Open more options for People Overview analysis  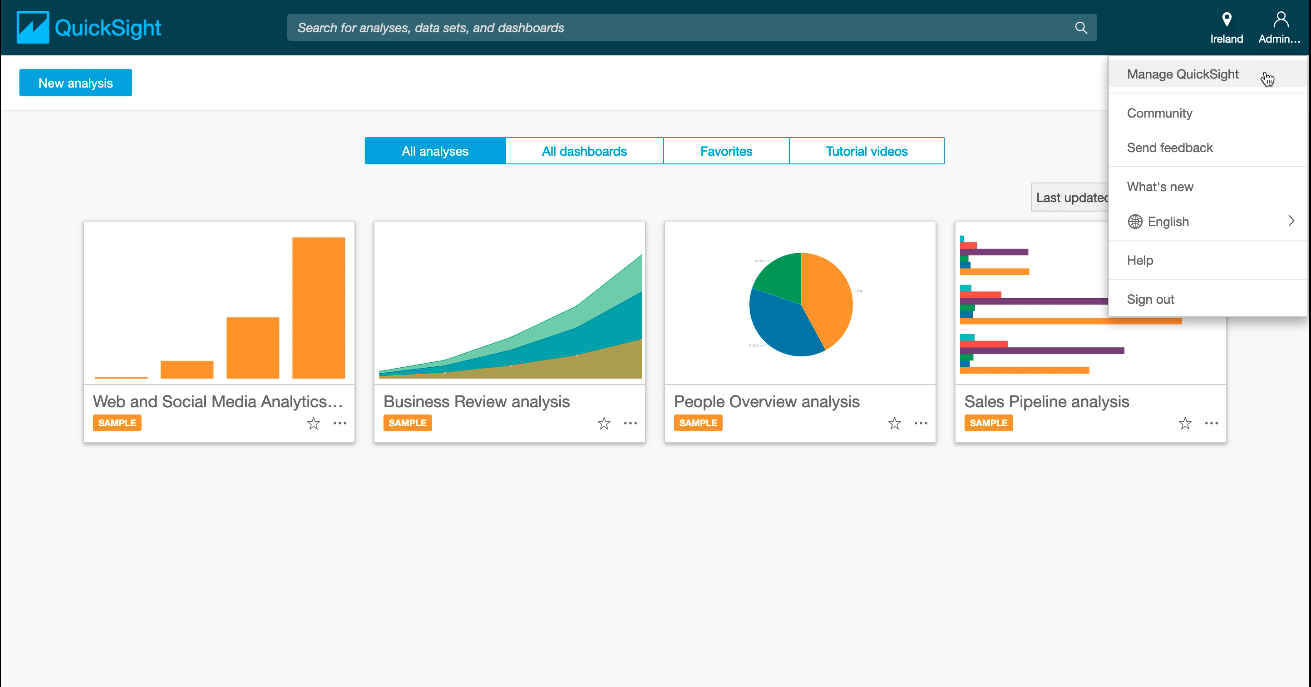pyautogui.click(x=921, y=423)
